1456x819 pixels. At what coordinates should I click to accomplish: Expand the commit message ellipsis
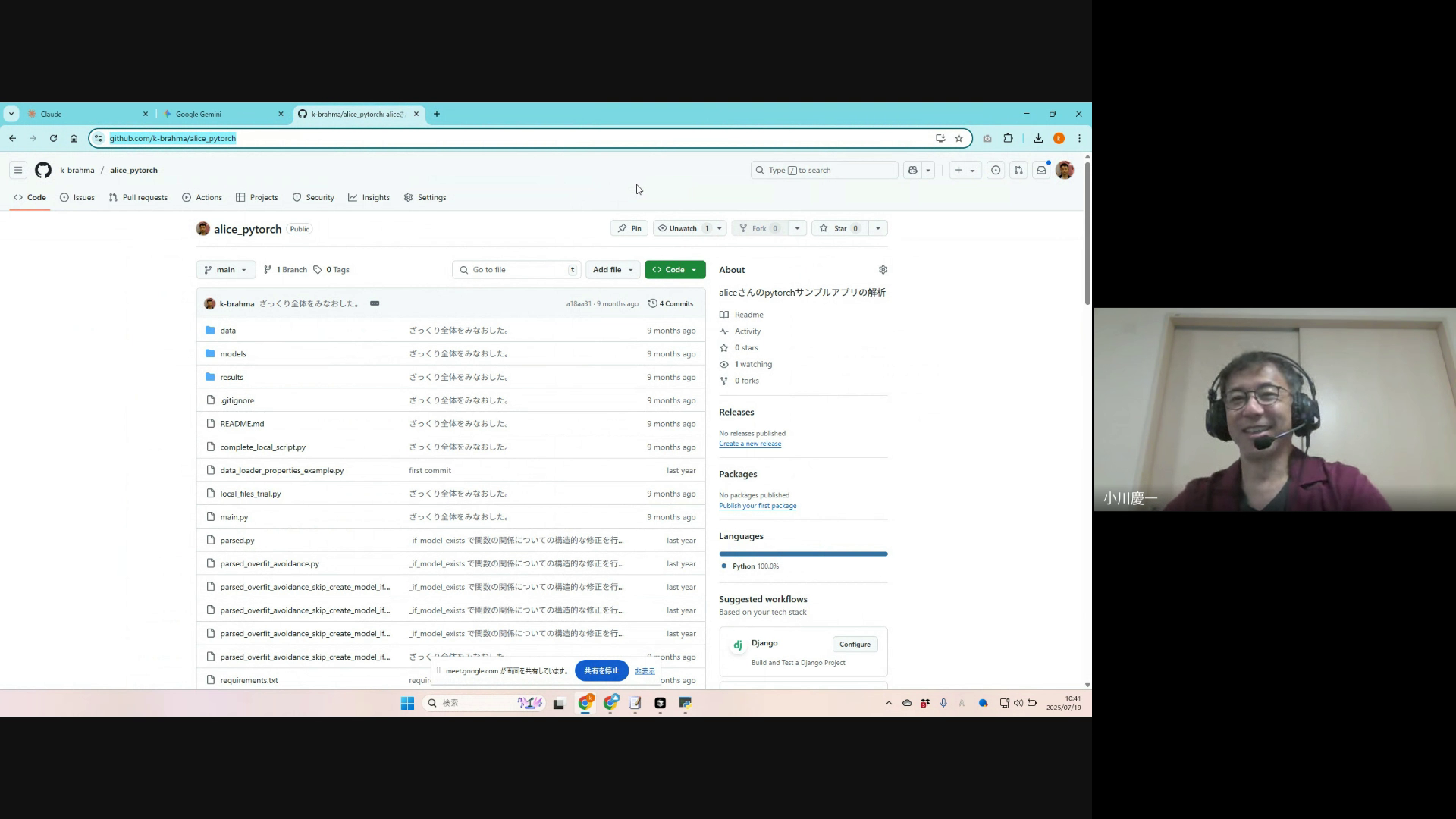pyautogui.click(x=375, y=303)
